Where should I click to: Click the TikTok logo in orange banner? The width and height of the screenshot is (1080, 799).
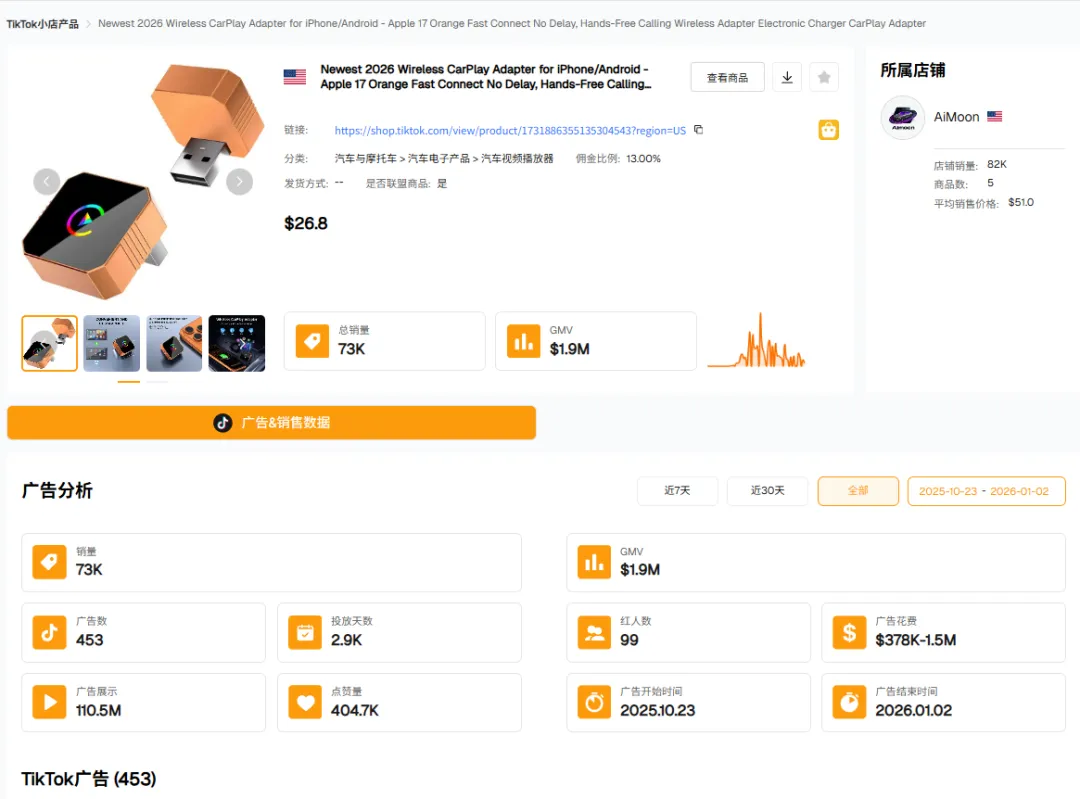(x=222, y=423)
